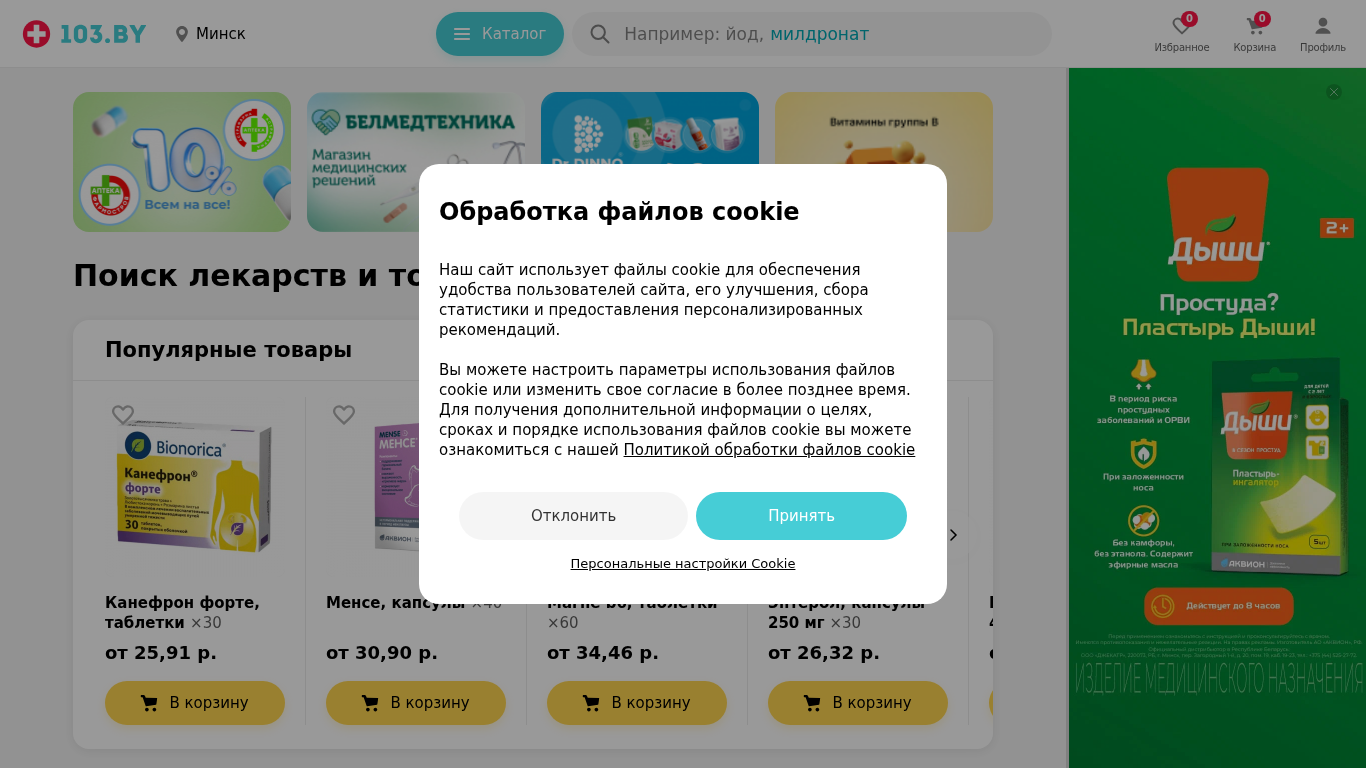Favorite Менсе capsules with heart icon

tap(344, 414)
